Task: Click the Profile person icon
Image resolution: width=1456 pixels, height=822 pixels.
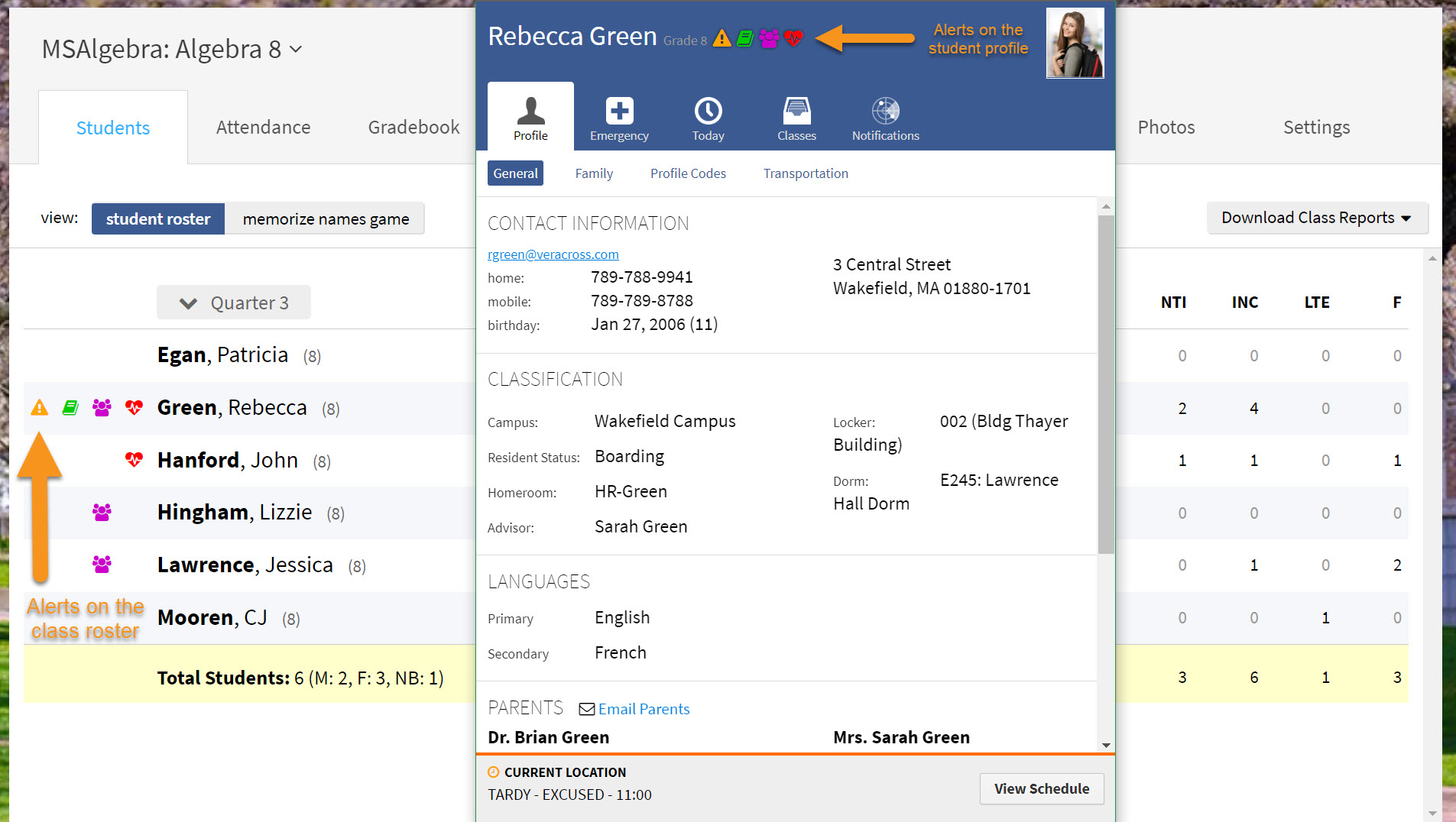Action: pyautogui.click(x=530, y=112)
